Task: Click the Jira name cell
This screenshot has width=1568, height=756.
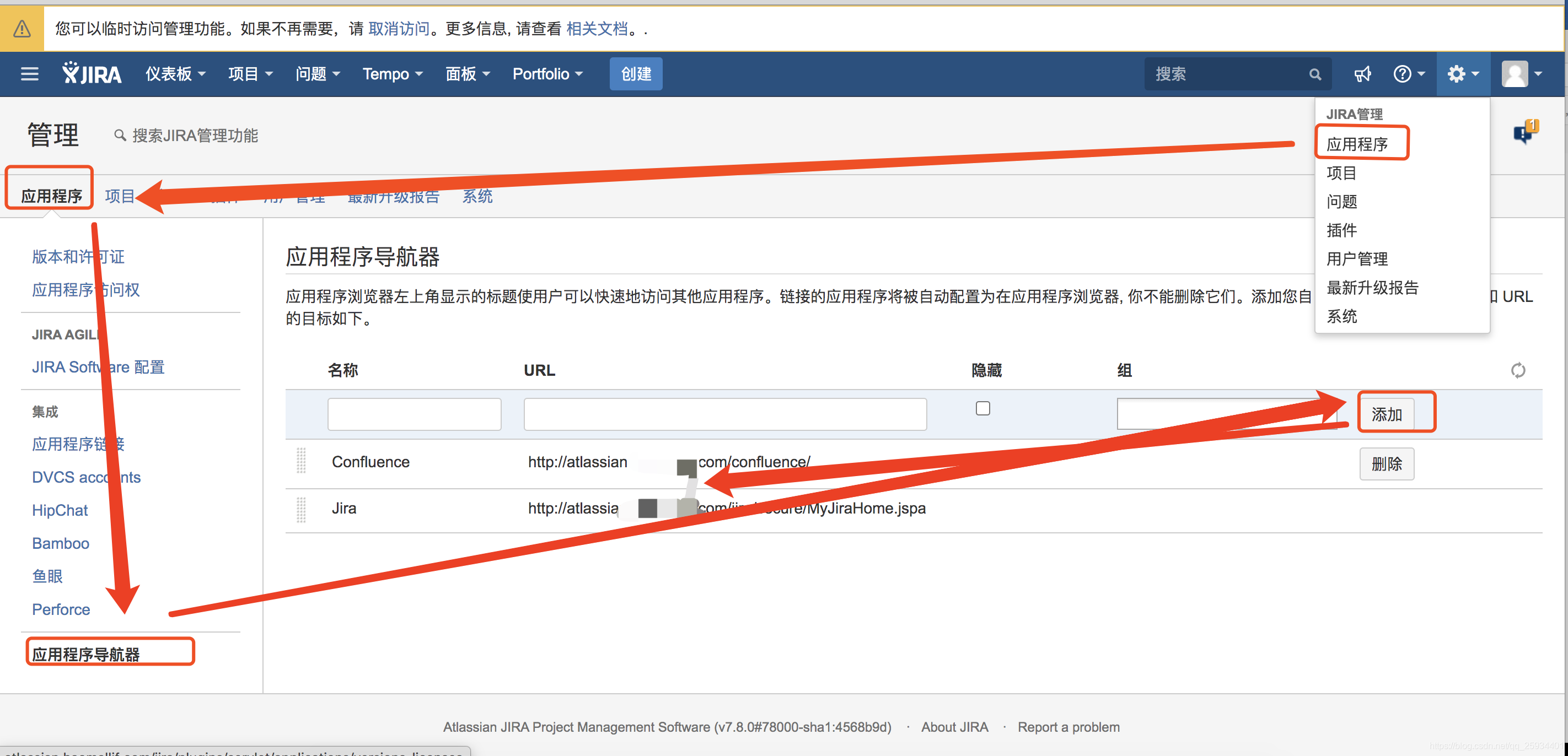Action: click(x=344, y=507)
